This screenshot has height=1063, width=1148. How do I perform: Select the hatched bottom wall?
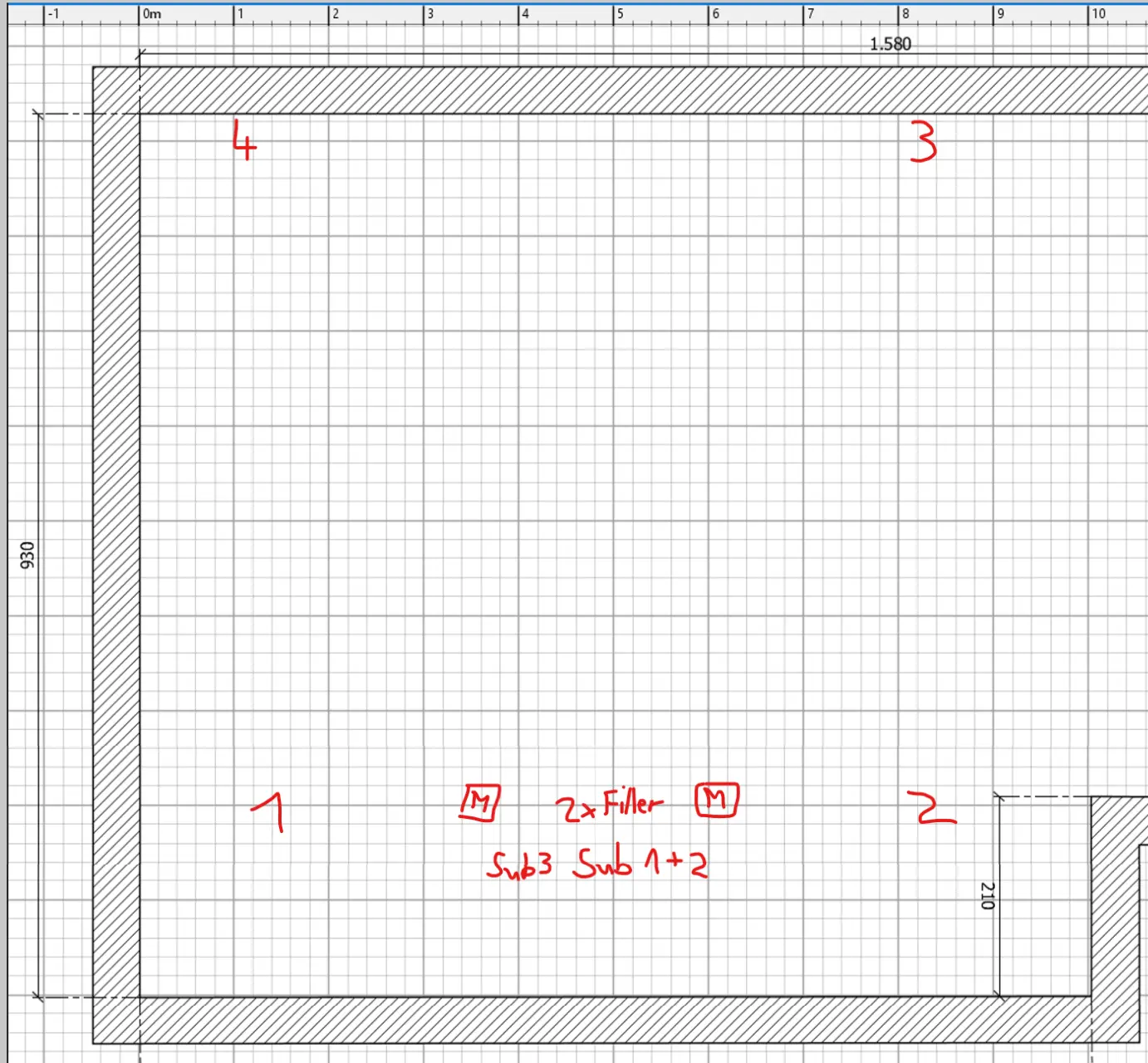pyautogui.click(x=581, y=1020)
